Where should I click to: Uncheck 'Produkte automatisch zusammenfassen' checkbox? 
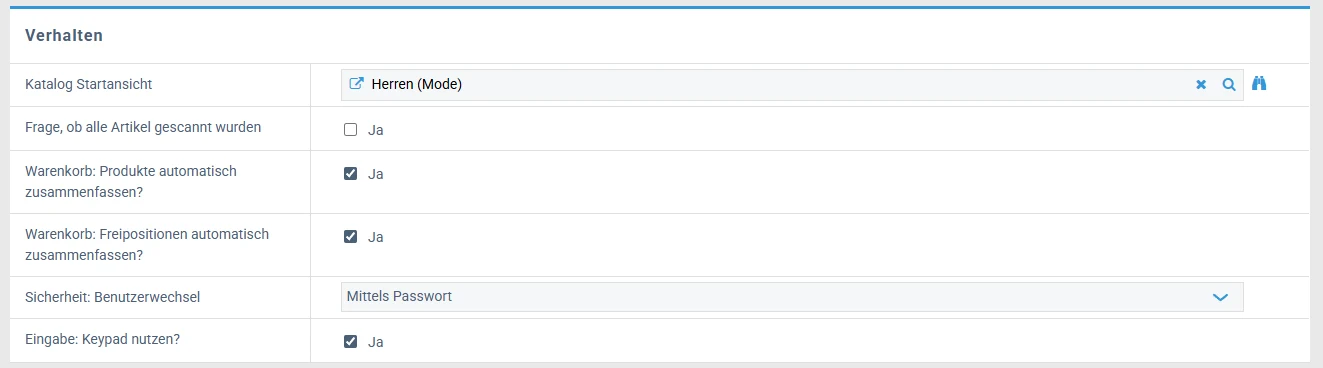pos(350,173)
